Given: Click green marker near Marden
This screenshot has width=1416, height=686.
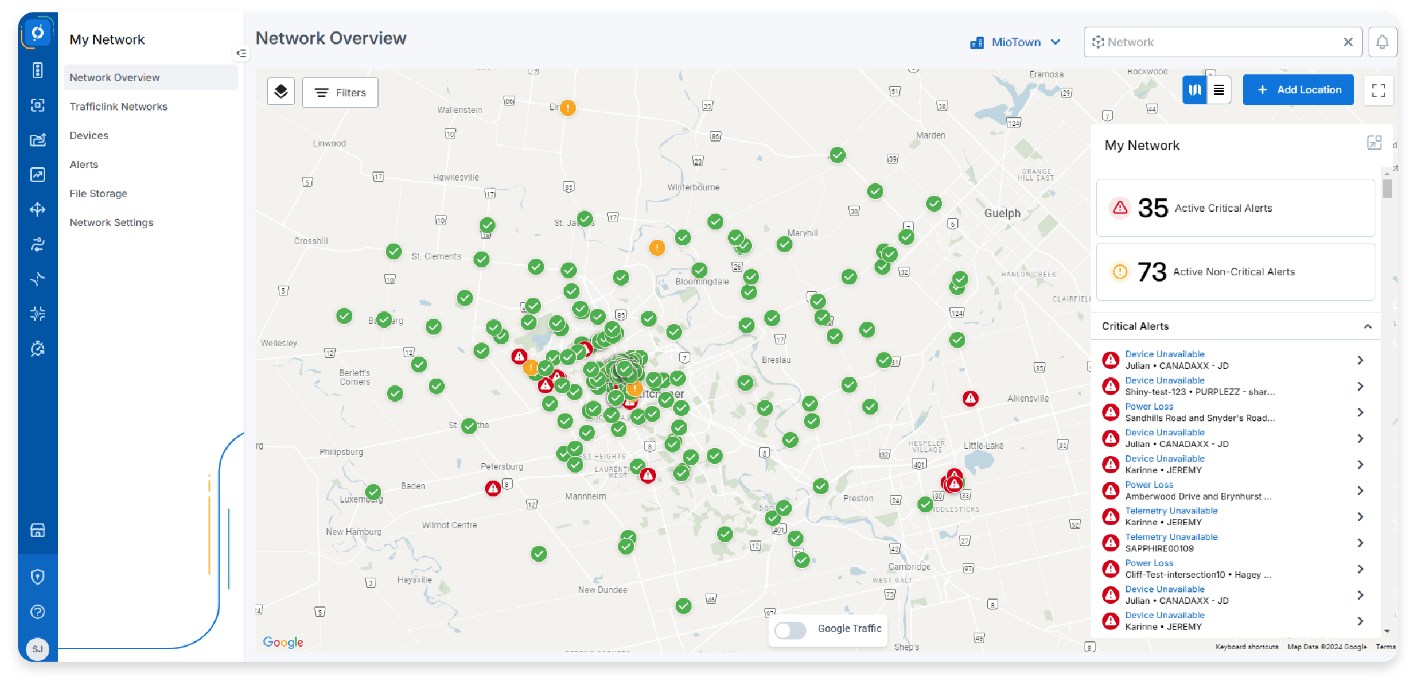Looking at the screenshot, I should click(838, 155).
